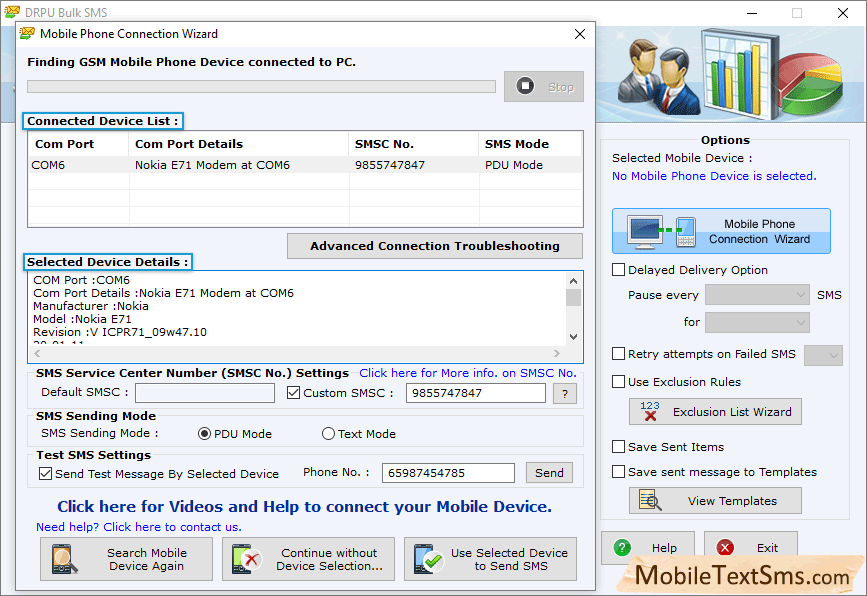
Task: Click Use Selected Device to Send SMS
Action: (490, 559)
